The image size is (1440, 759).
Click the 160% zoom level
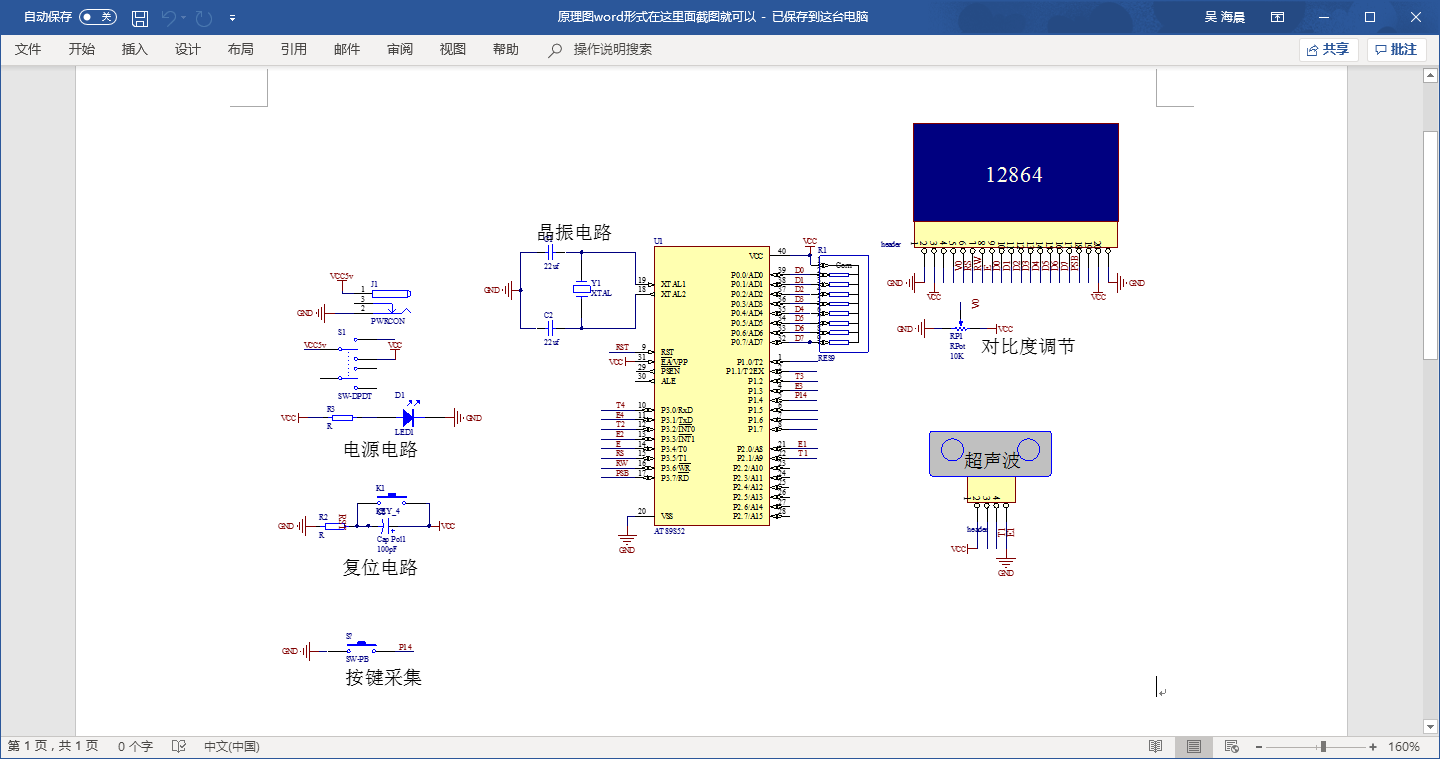(x=1404, y=746)
